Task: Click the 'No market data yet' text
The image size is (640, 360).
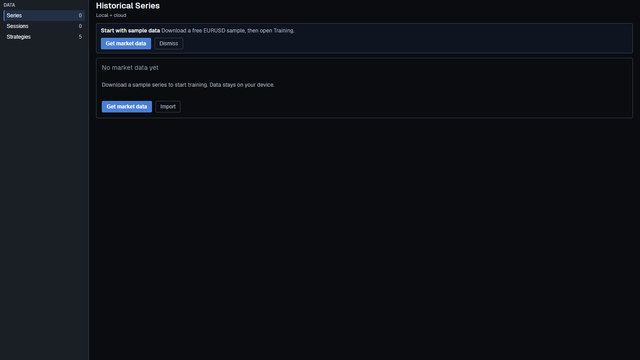Action: click(130, 68)
